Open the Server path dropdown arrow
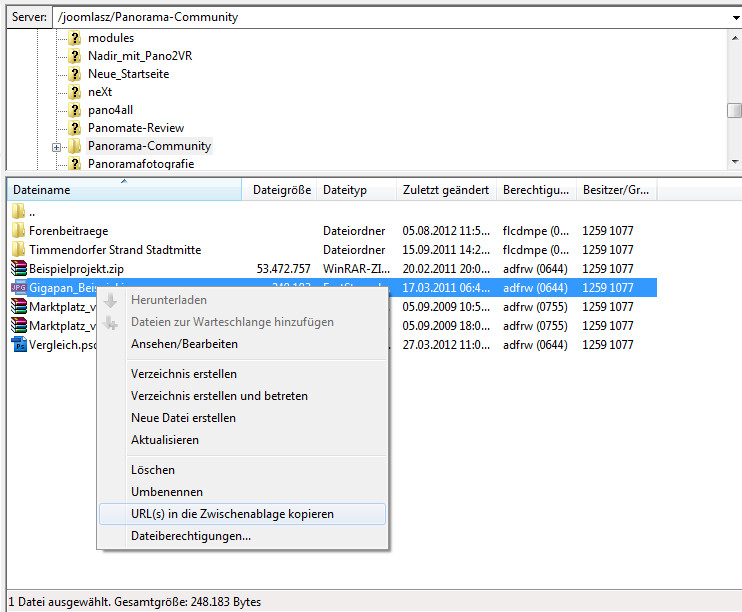This screenshot has width=742, height=612. click(x=733, y=17)
